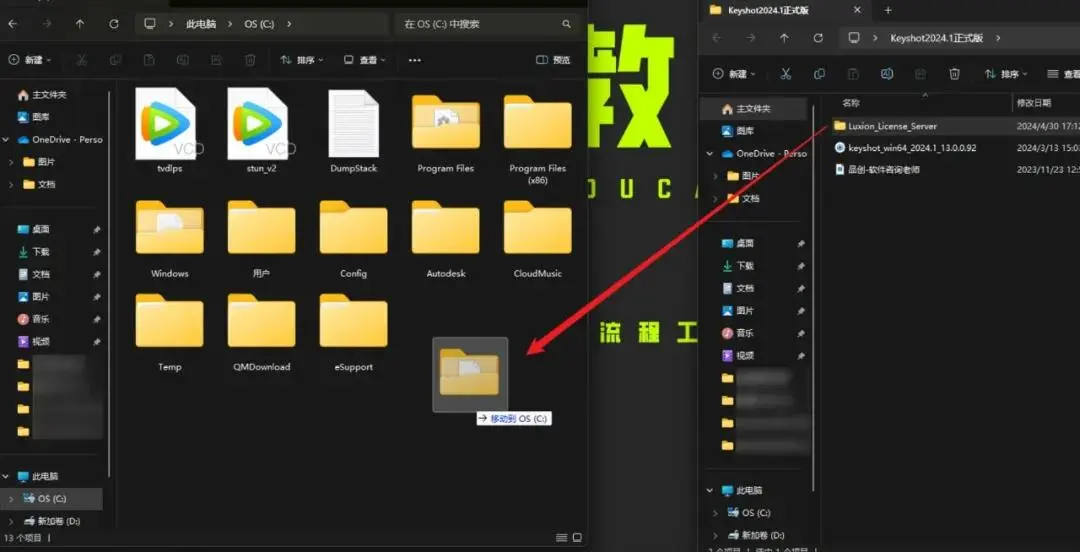1080x552 pixels.
Task: Toggle the preview pane button
Action: click(x=553, y=60)
